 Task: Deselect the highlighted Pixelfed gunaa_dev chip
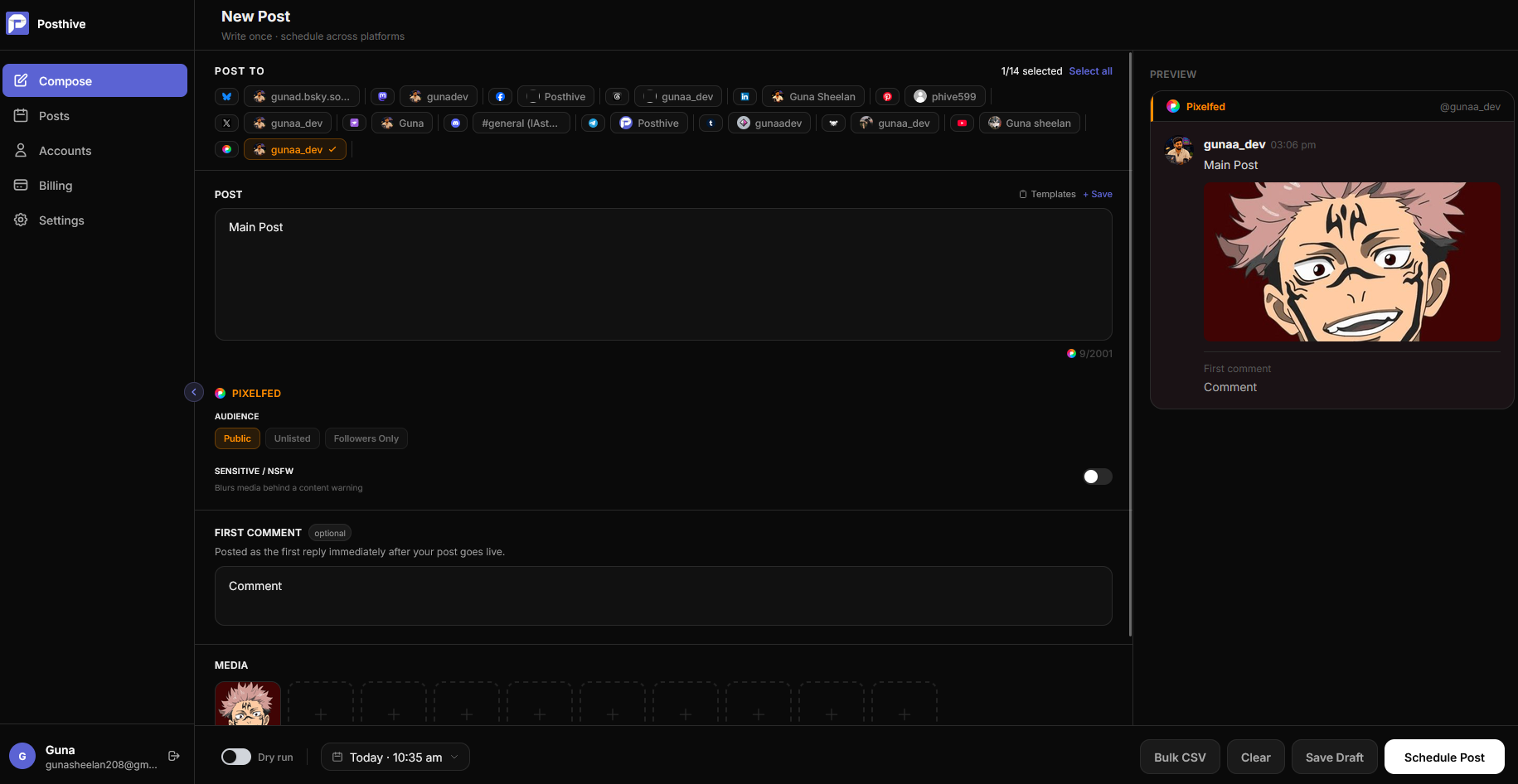click(x=295, y=150)
